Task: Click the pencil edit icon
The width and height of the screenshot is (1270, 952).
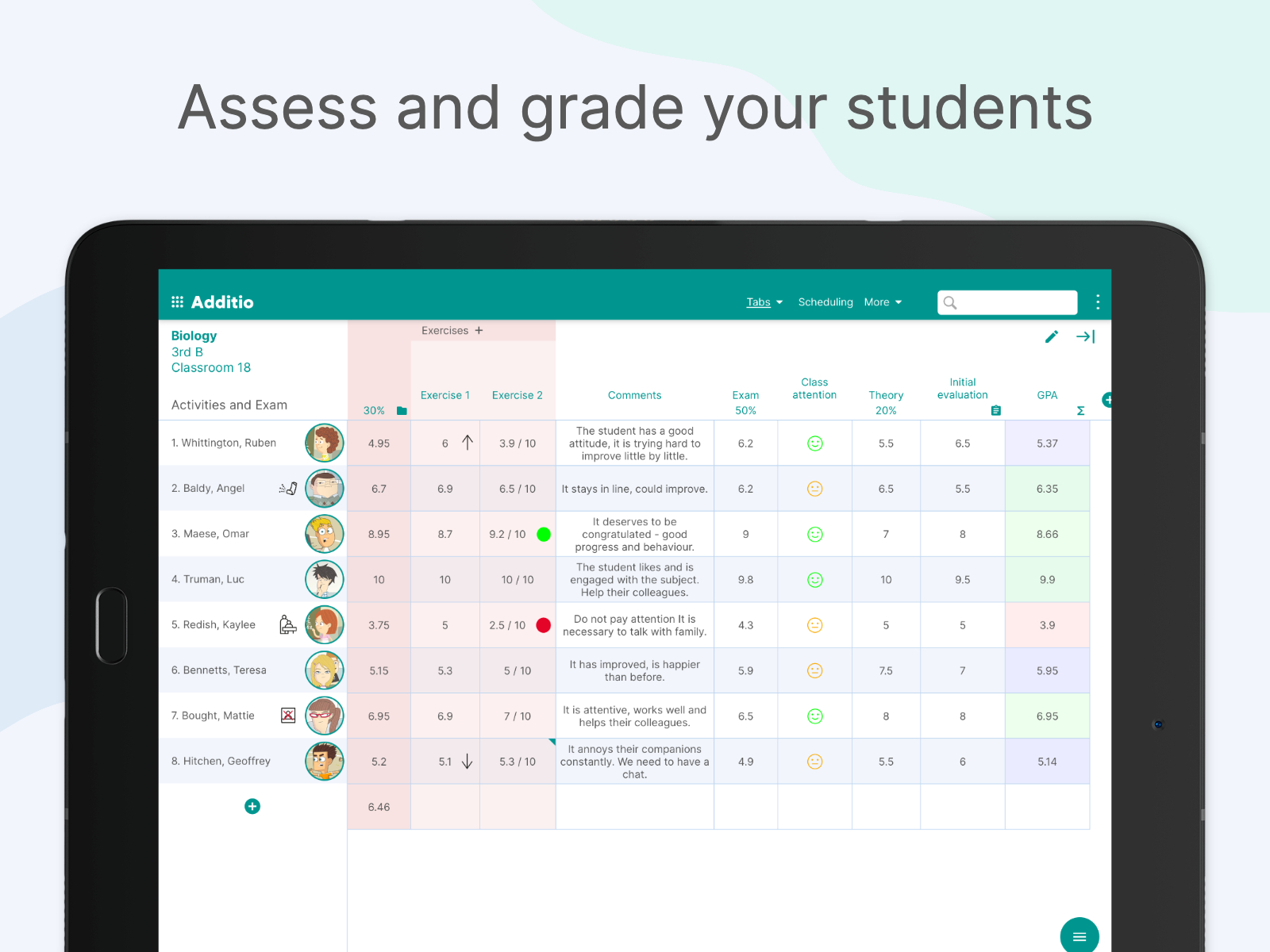Action: point(1052,336)
